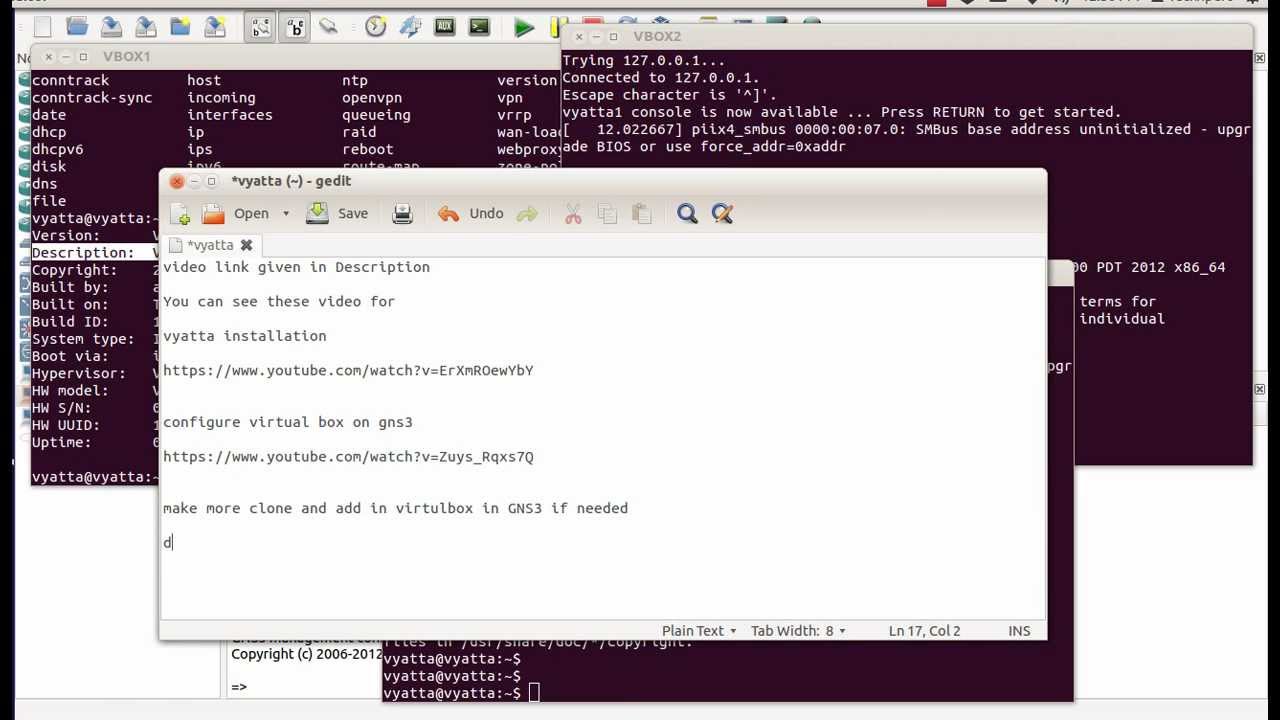Cut selection with the scissors icon
This screenshot has width=1280, height=720.
coord(573,214)
